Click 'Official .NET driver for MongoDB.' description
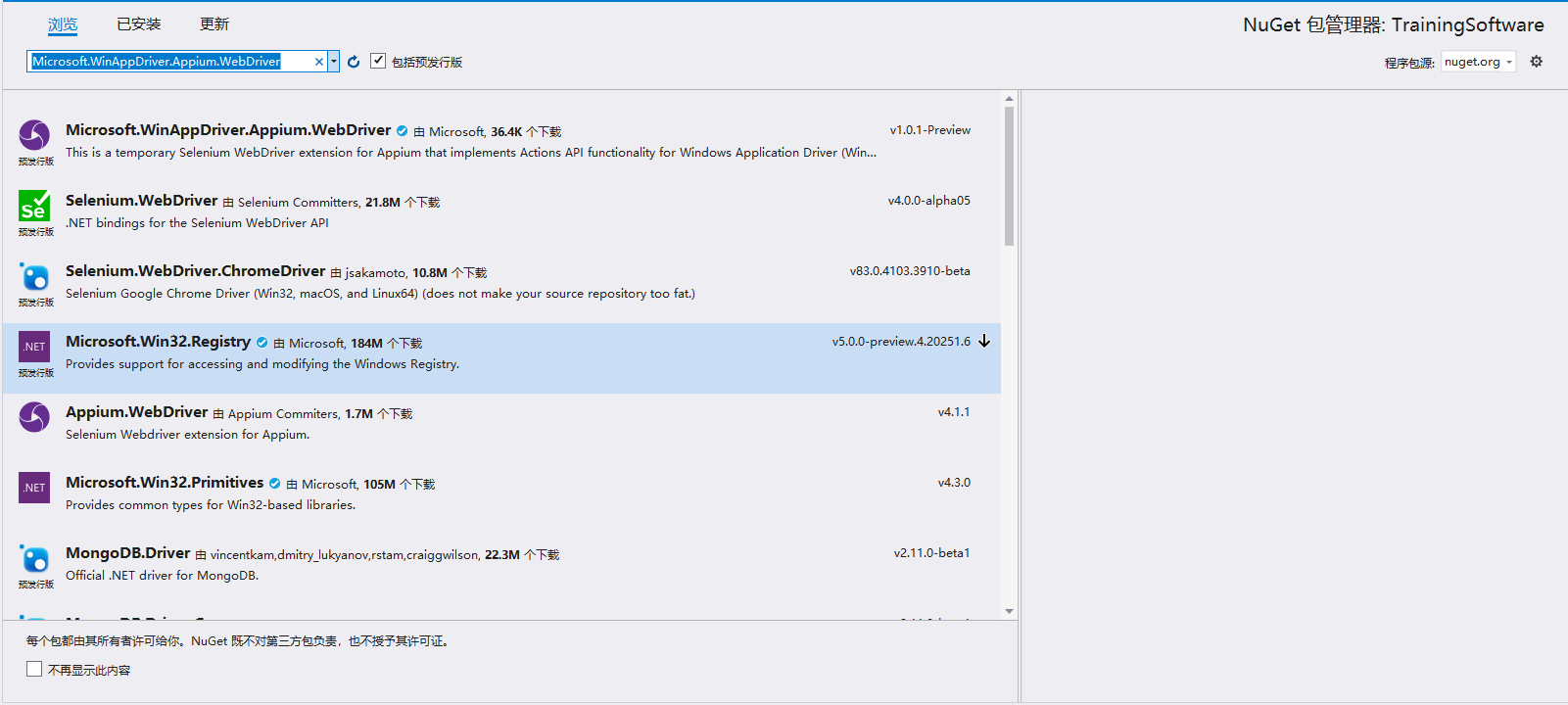 point(163,576)
